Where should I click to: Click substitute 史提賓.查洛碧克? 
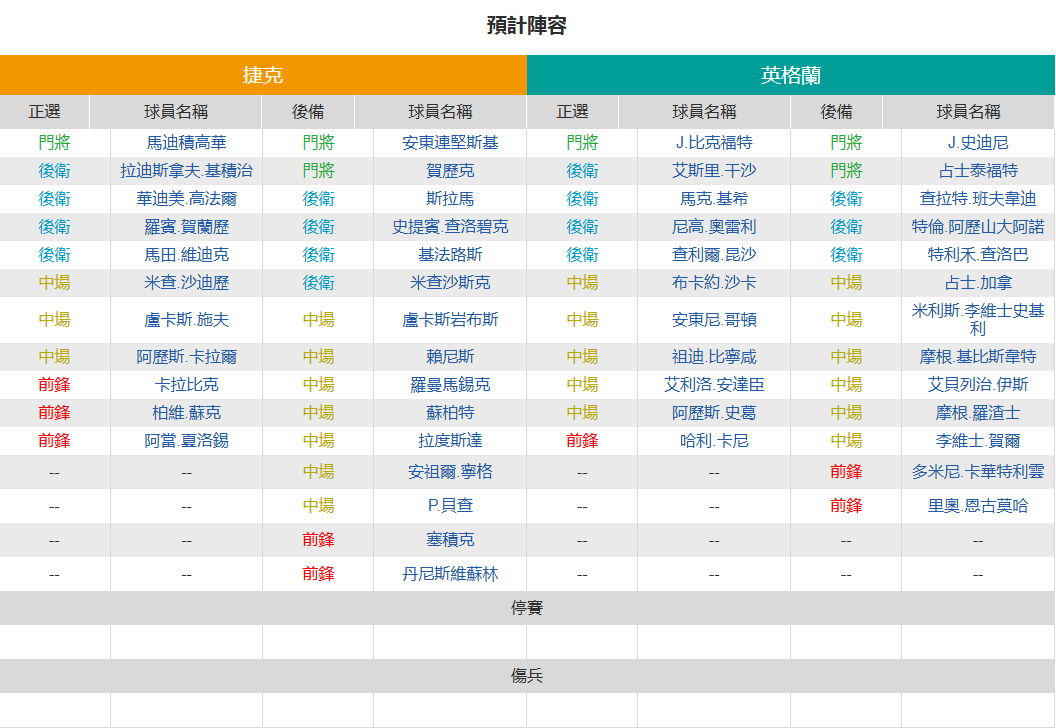coord(451,227)
